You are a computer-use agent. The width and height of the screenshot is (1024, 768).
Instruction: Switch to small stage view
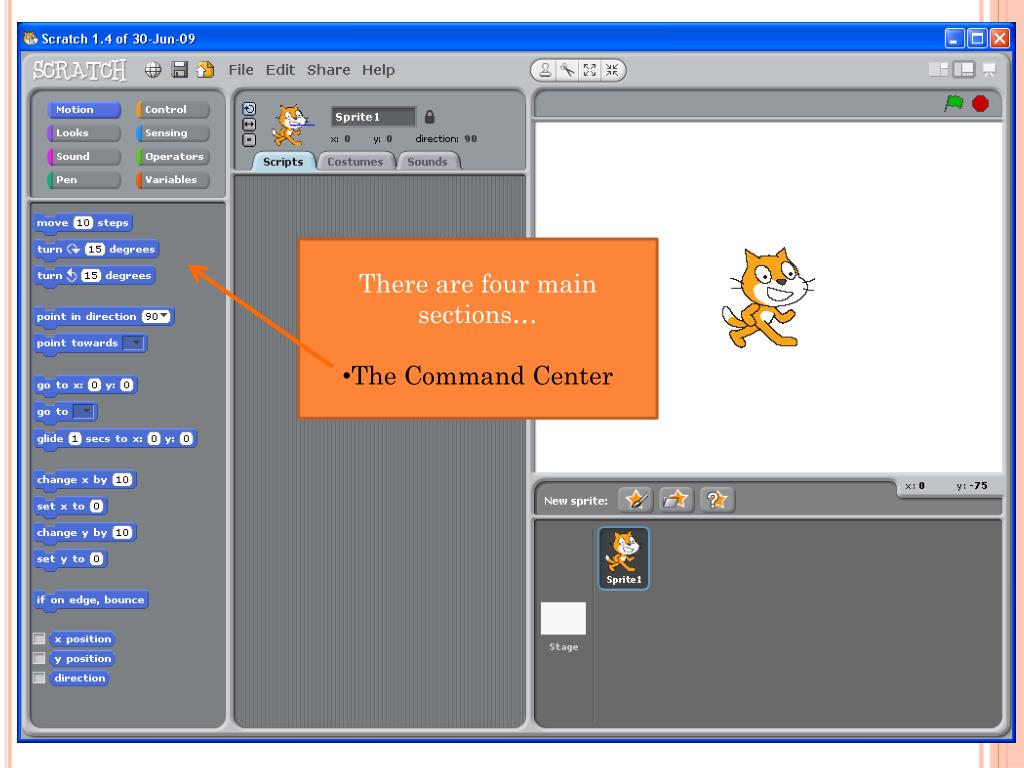(x=938, y=69)
